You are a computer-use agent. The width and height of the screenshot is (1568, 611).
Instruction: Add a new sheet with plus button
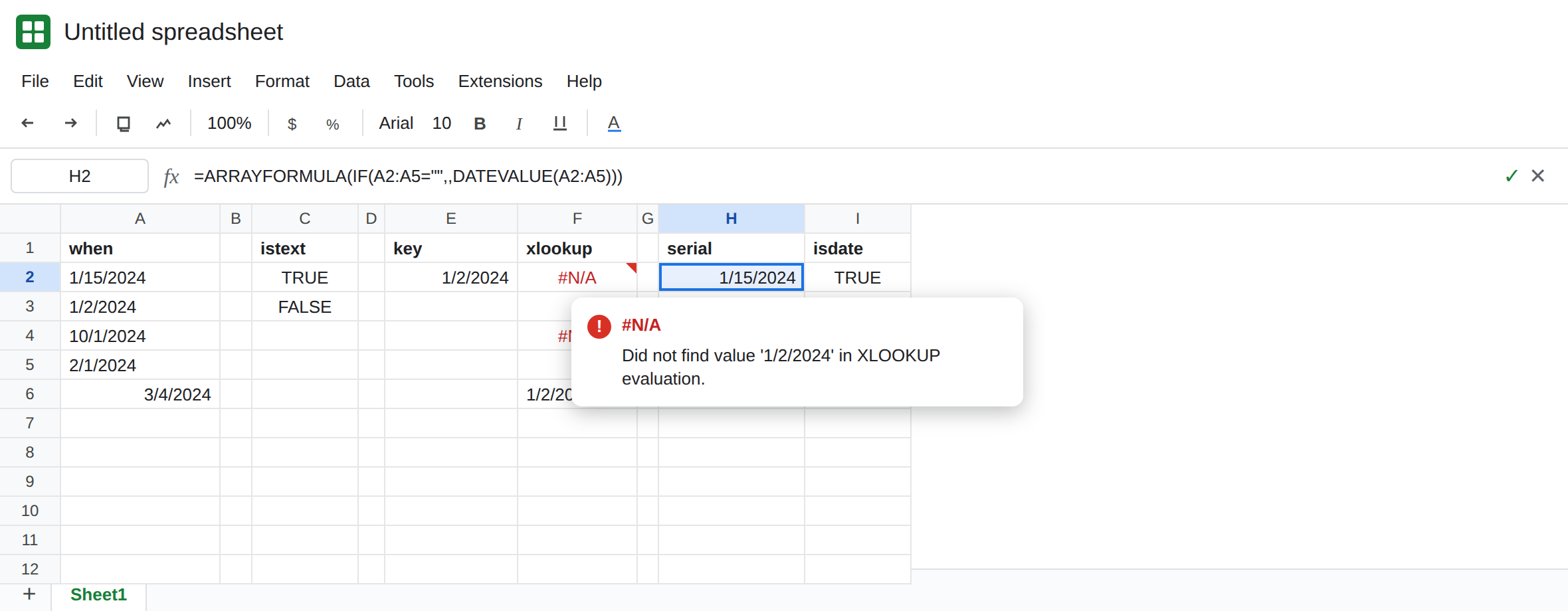tap(29, 594)
